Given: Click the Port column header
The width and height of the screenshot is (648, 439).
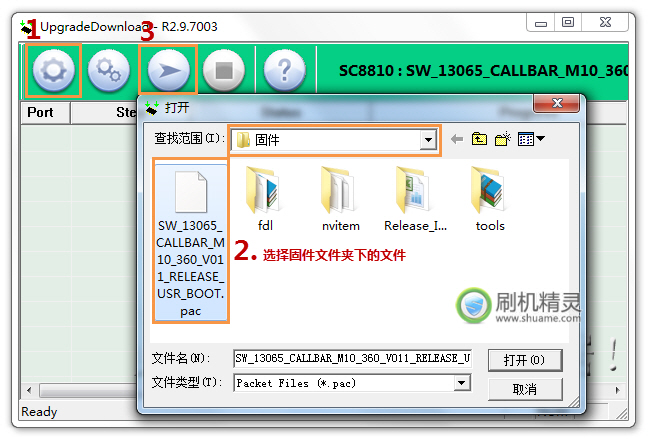Looking at the screenshot, I should pyautogui.click(x=45, y=112).
